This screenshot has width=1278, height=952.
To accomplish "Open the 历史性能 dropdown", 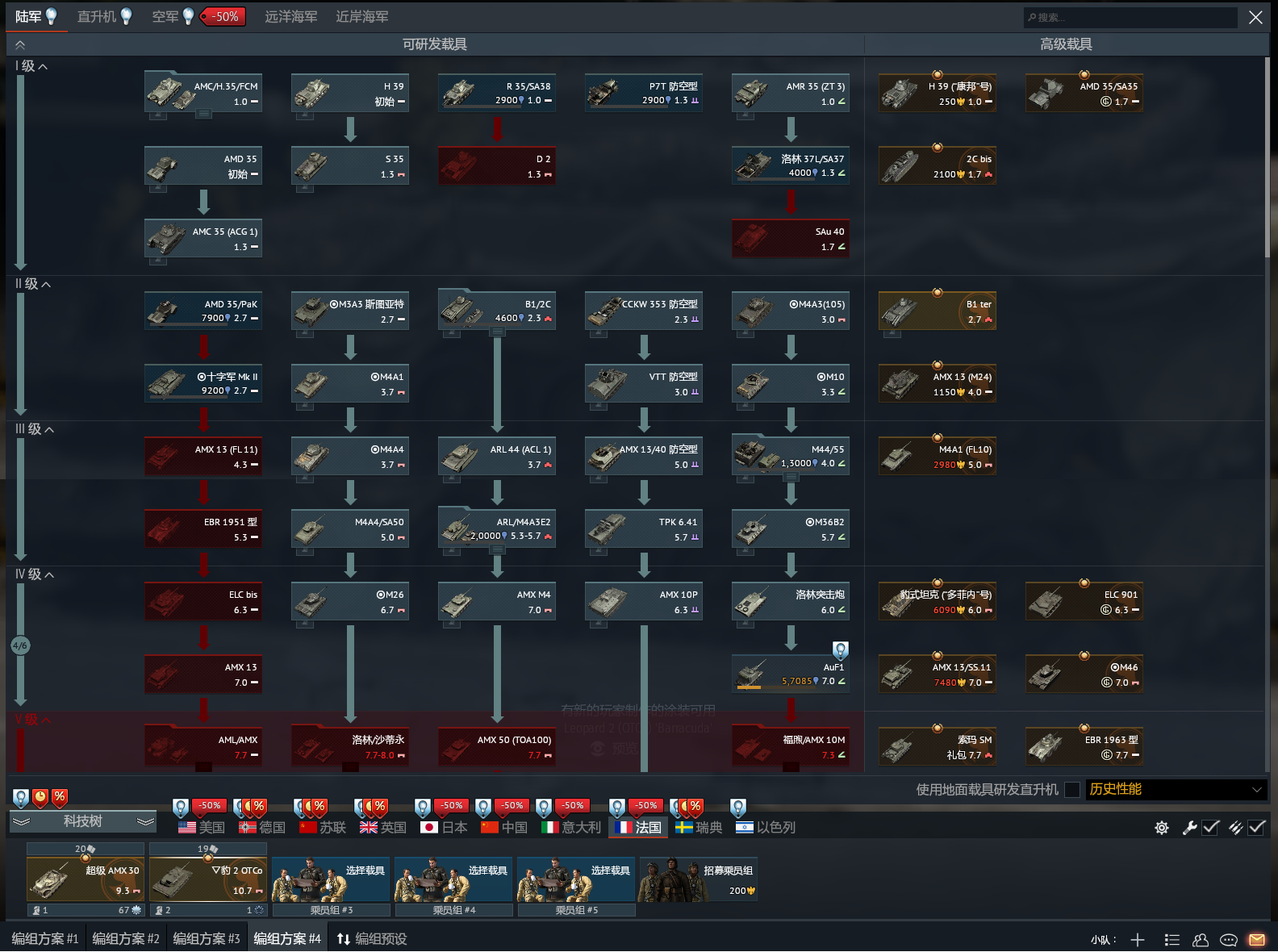I will click(1176, 790).
